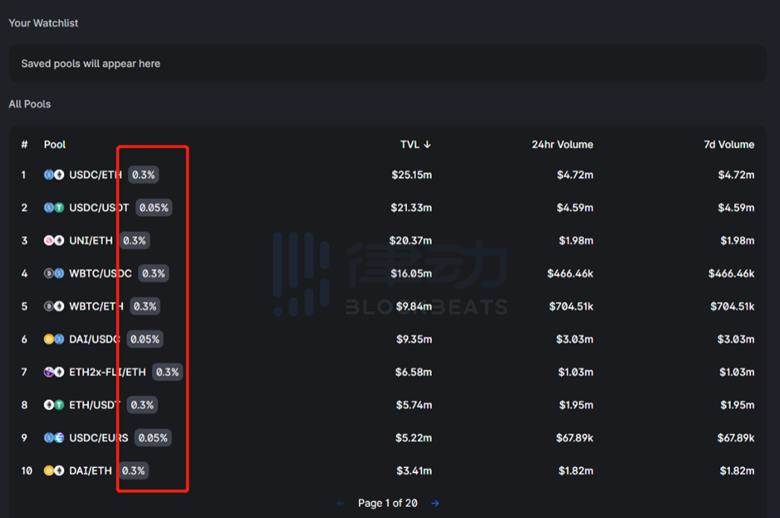Click the 0.05% fee badge on USDC/USDT
The width and height of the screenshot is (780, 518).
coord(154,207)
